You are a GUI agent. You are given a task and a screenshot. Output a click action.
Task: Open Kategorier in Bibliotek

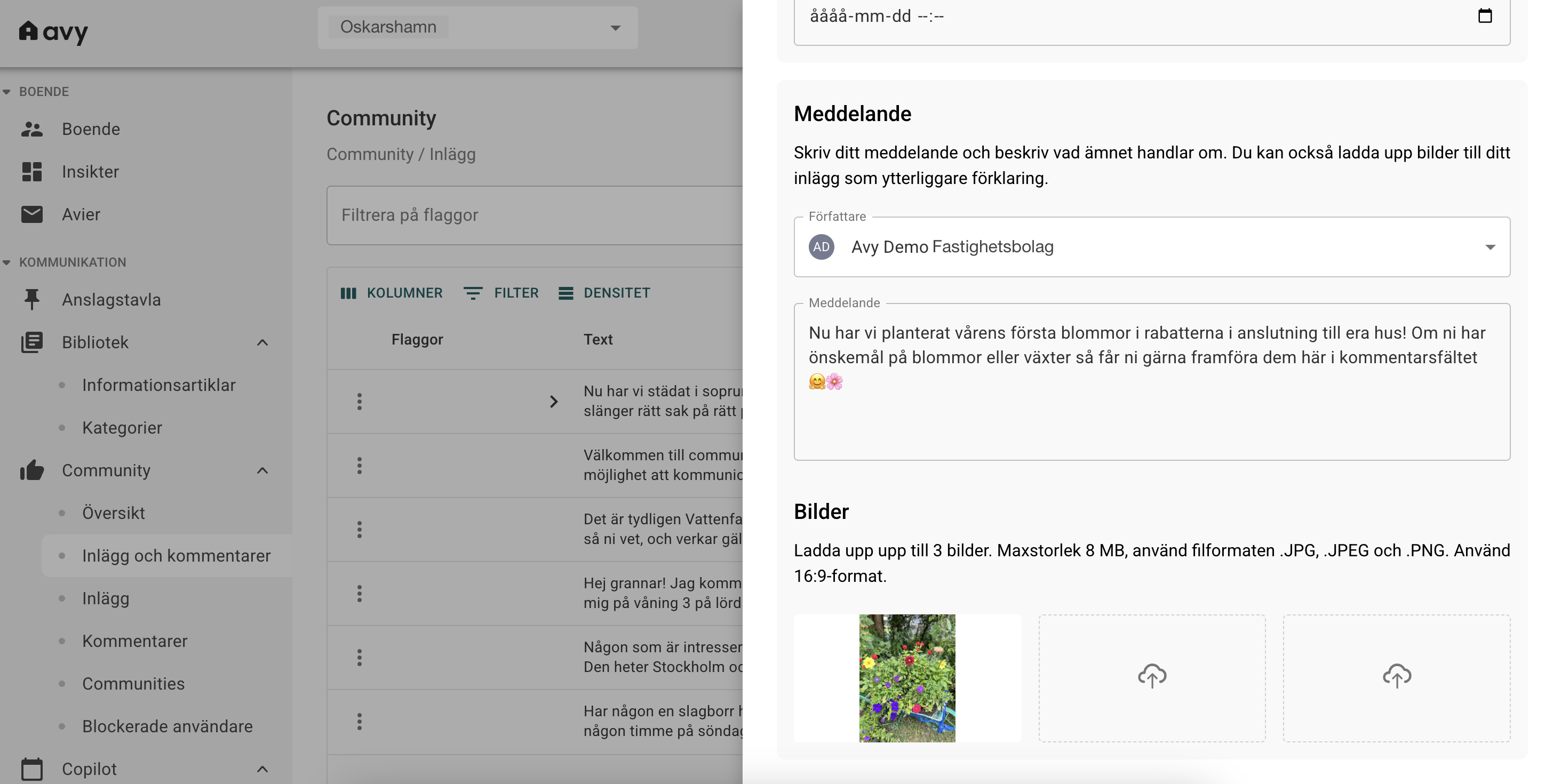[x=122, y=428]
